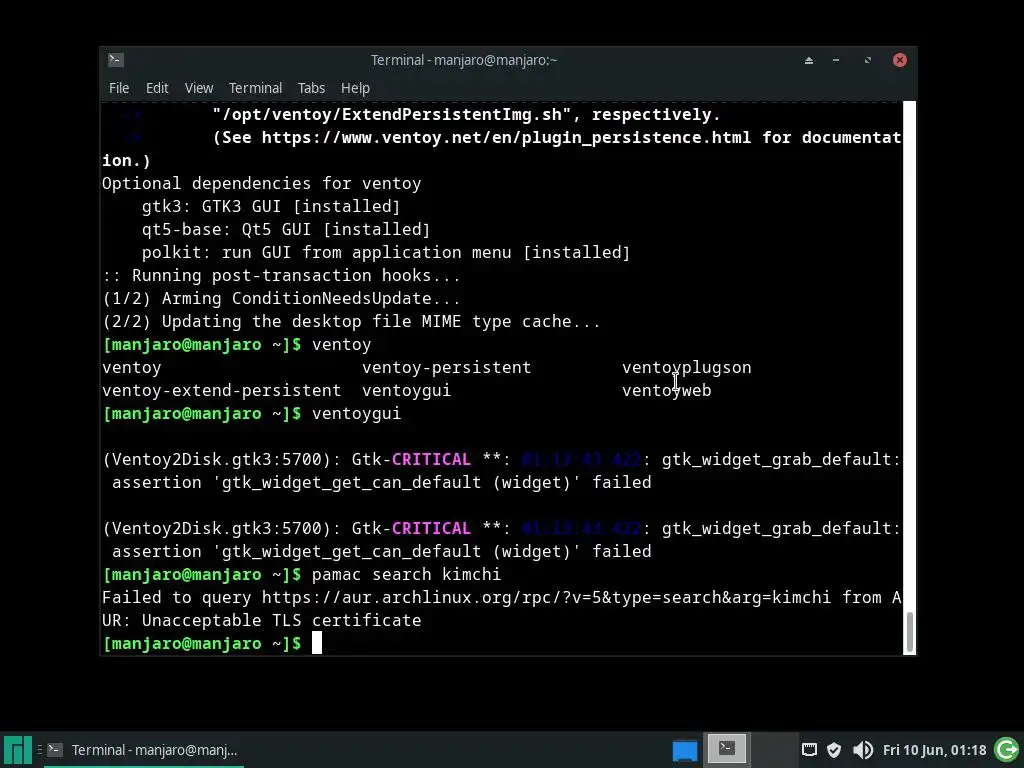Click the 'Running post-transaction hooks...' line
Viewport: 1024px width, 768px height.
(281, 276)
